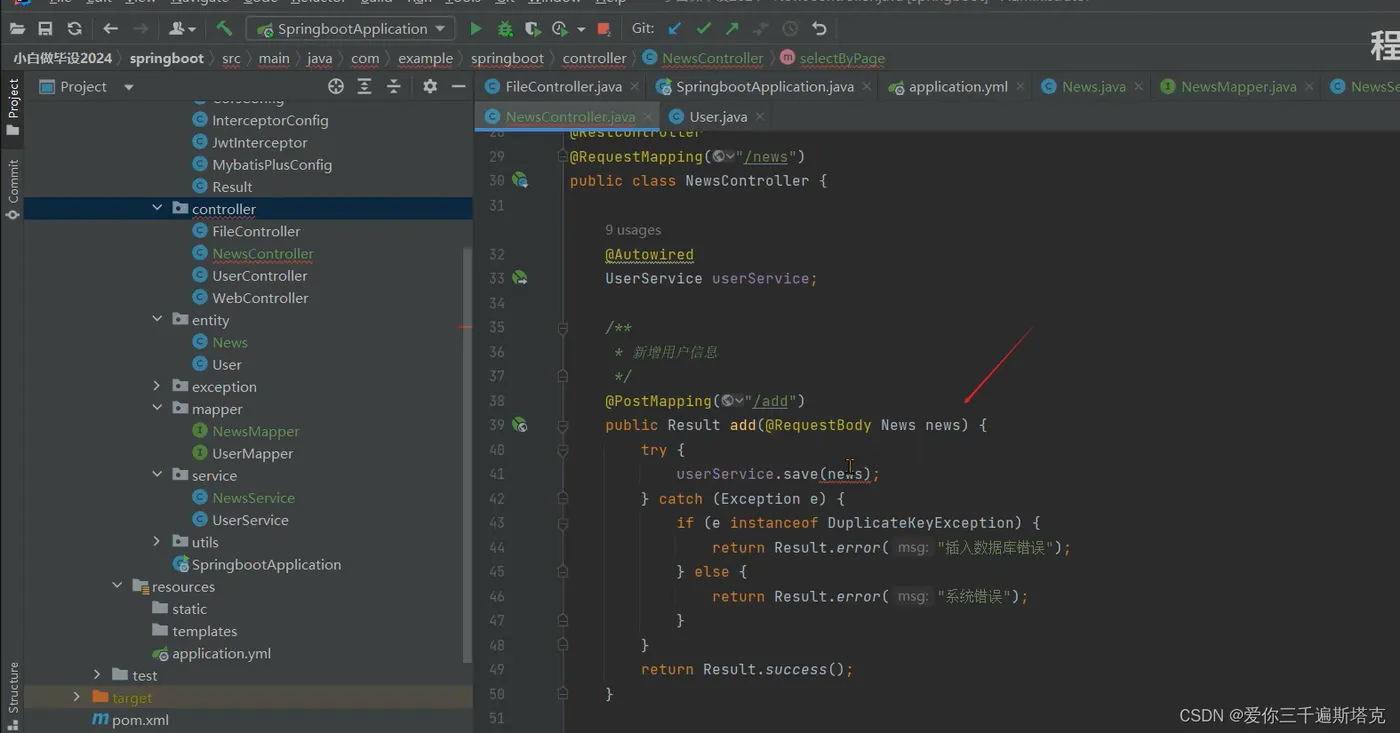Close the FileController.java tab
The height and width of the screenshot is (733, 1400).
point(635,87)
